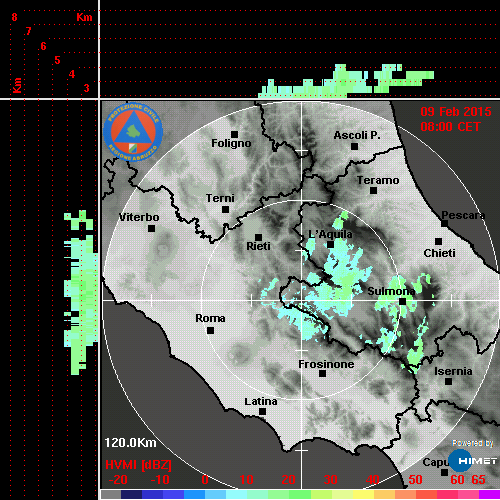The width and height of the screenshot is (500, 500).
Task: Pick the cyan swatch on dBZ scale
Action: point(236,494)
